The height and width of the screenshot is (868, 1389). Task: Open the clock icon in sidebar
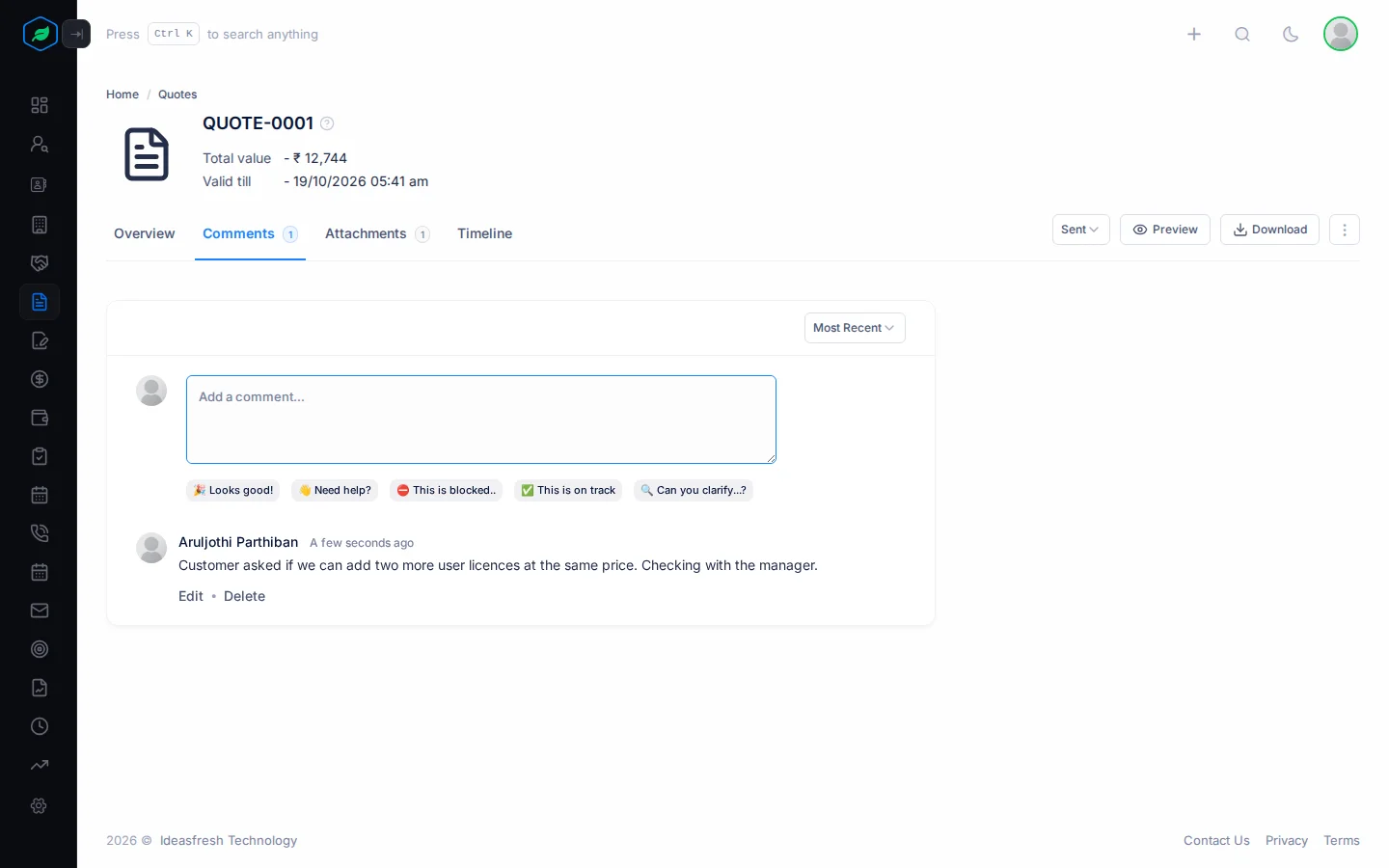pos(40,726)
